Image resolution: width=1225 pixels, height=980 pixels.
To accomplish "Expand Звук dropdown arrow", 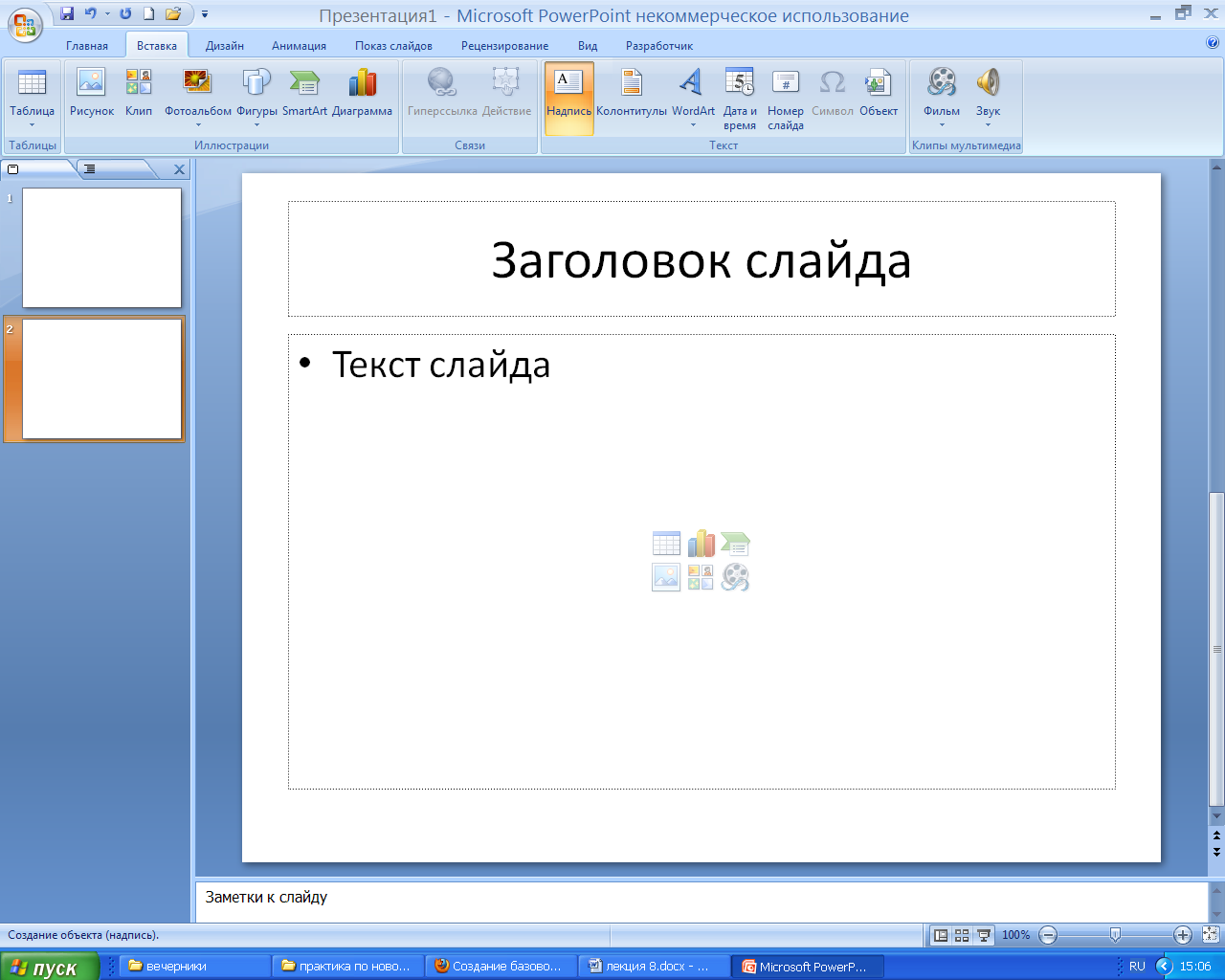I will point(989,125).
